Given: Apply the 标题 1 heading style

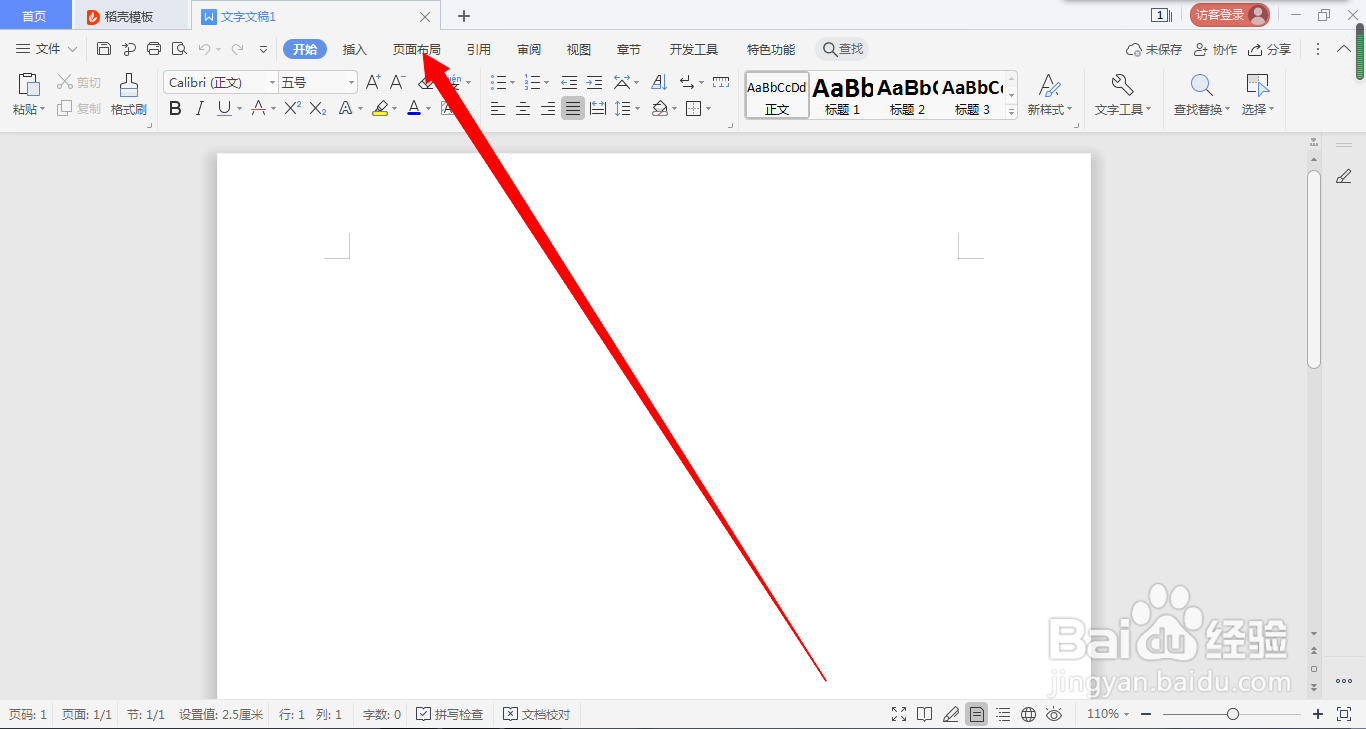Looking at the screenshot, I should tap(843, 95).
